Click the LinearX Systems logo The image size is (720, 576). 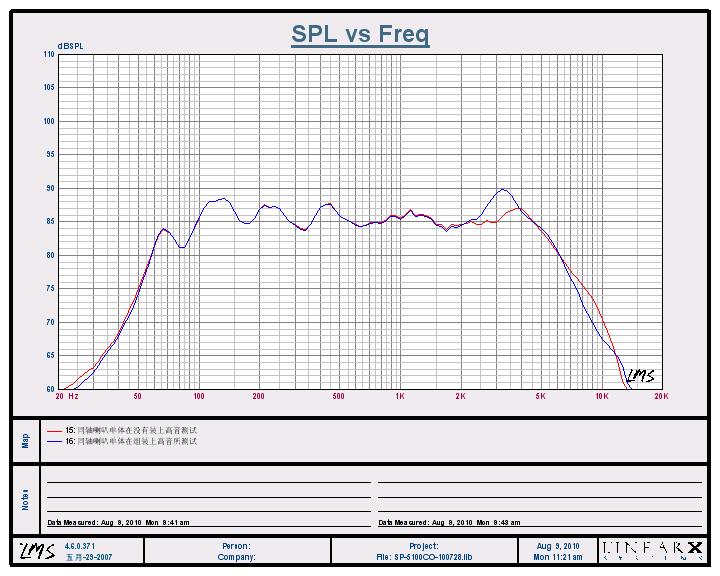pyautogui.click(x=651, y=551)
